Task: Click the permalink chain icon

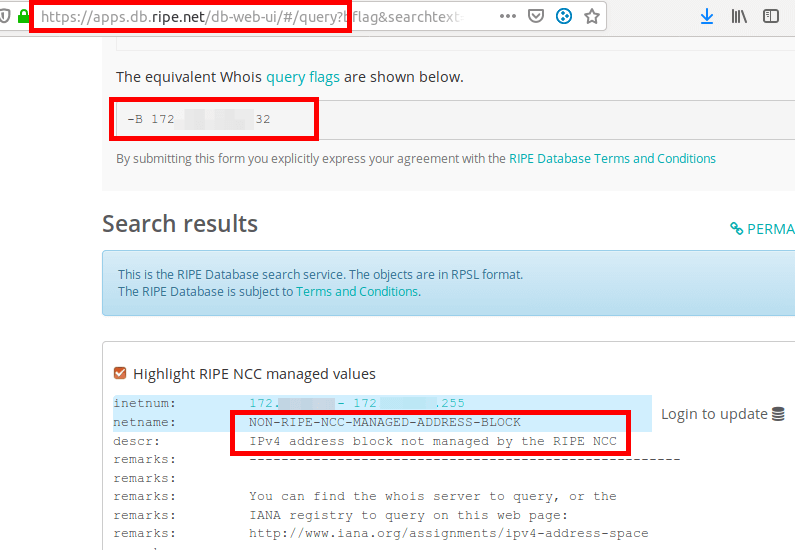Action: pyautogui.click(x=736, y=228)
